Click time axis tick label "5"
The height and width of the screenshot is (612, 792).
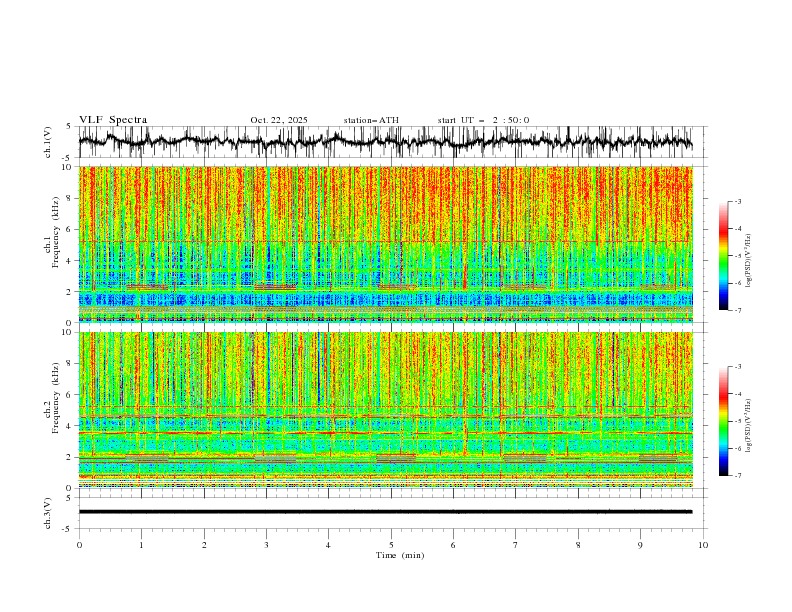tap(391, 545)
